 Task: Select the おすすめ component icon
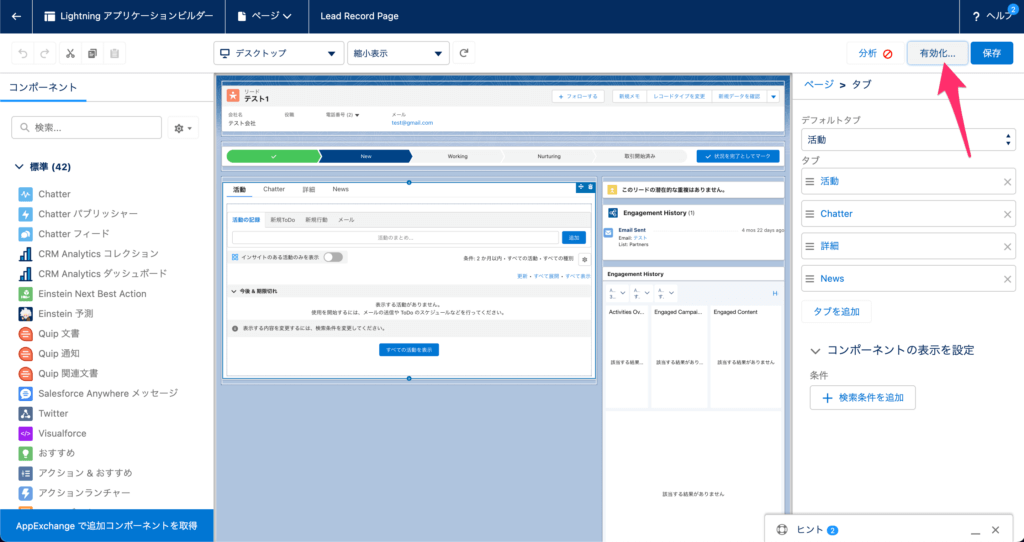pos(25,453)
